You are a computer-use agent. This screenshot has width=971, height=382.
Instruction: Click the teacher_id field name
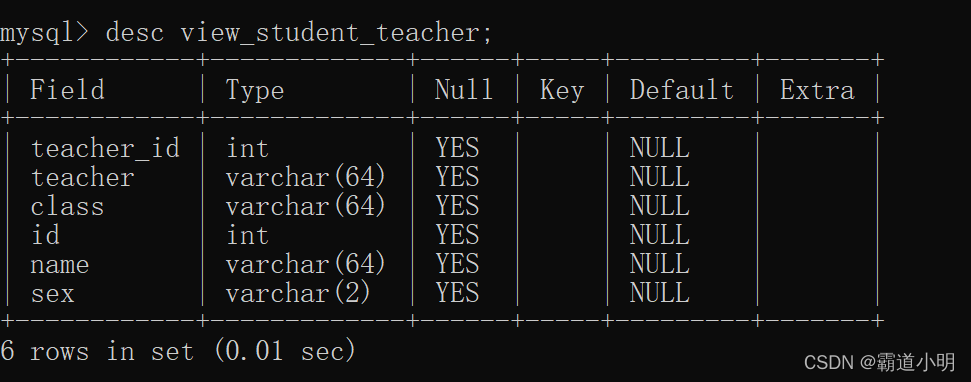(x=105, y=149)
